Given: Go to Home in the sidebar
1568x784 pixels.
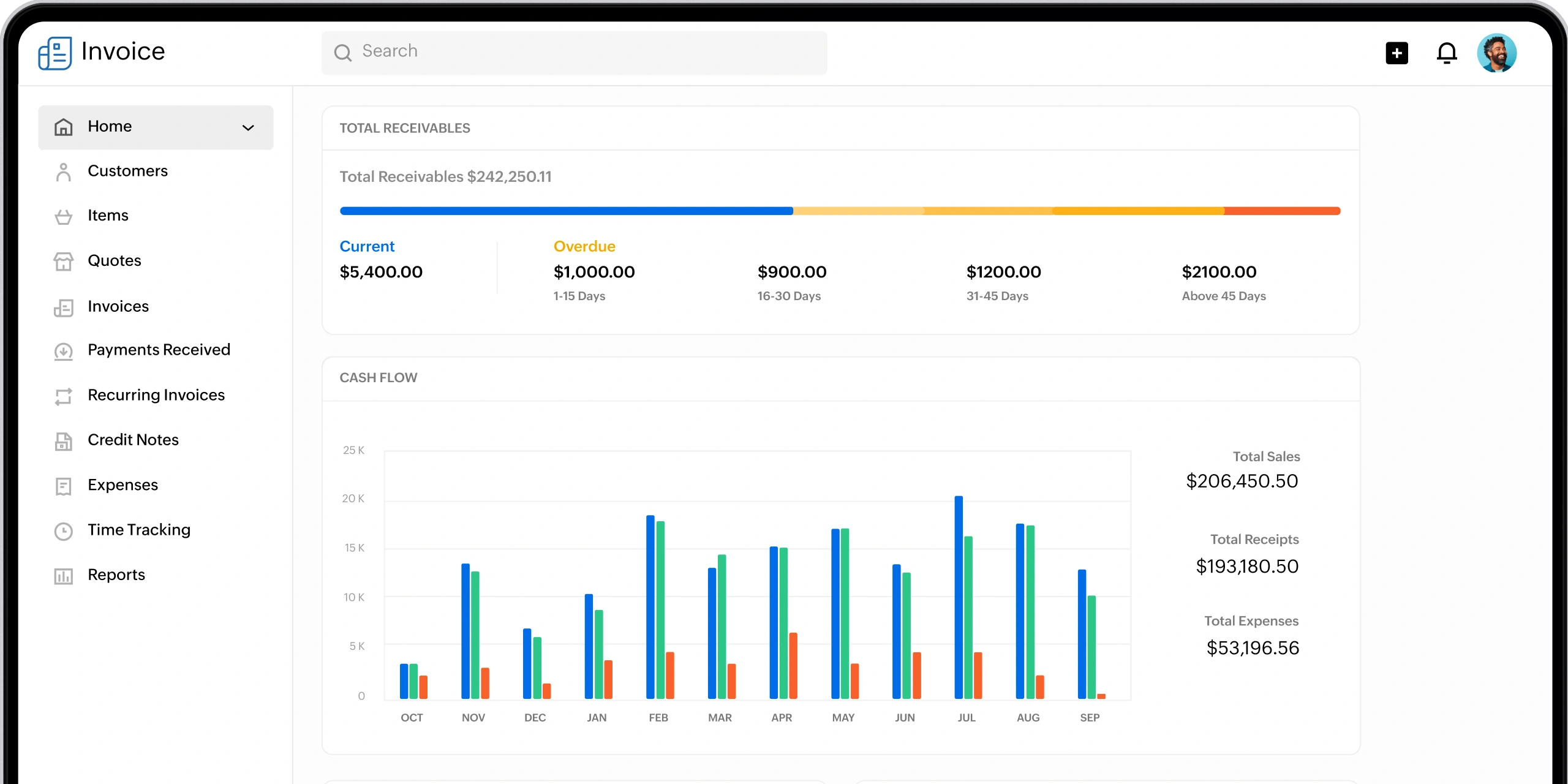Looking at the screenshot, I should [x=110, y=127].
